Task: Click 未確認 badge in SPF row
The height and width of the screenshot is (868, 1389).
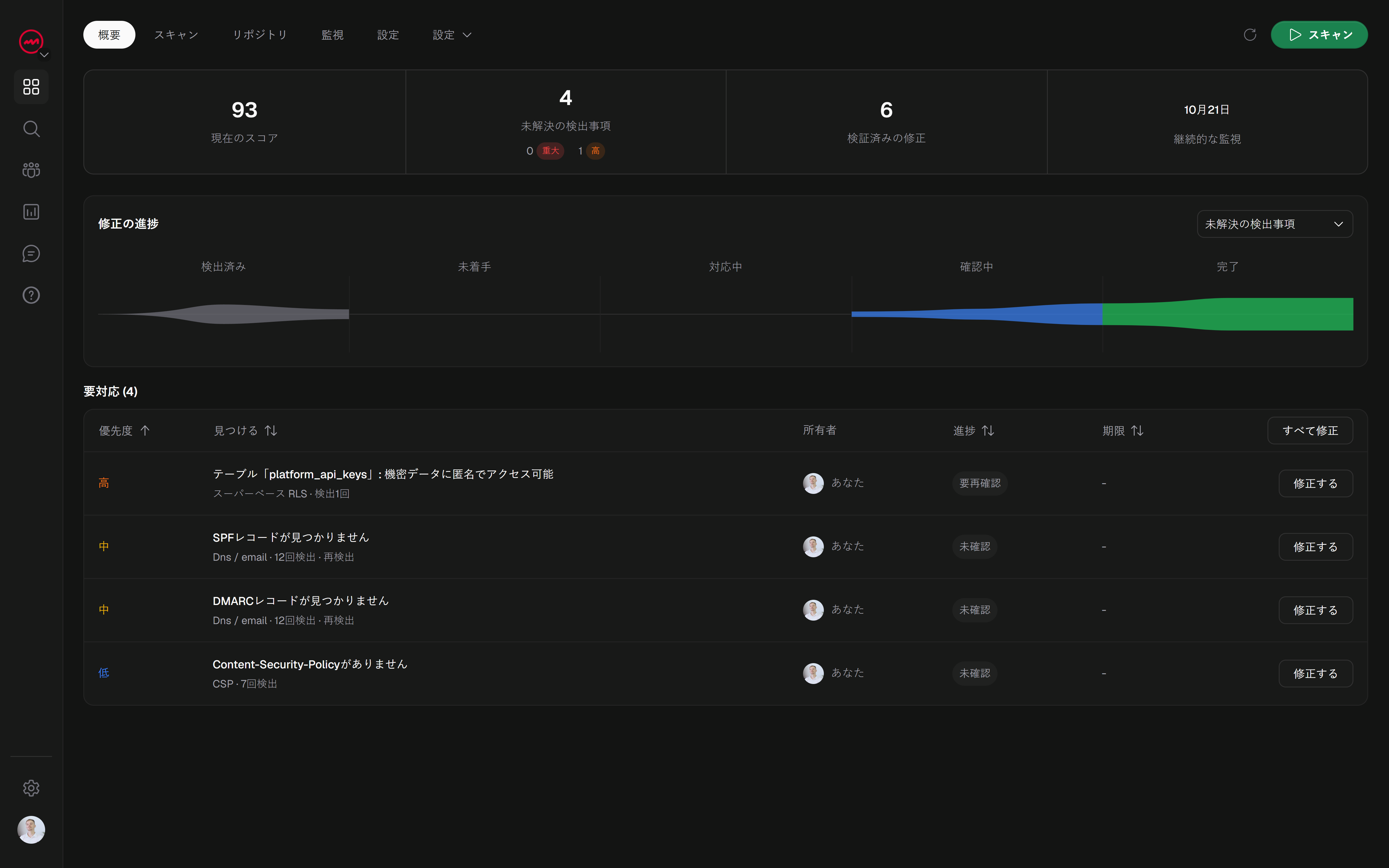Action: 975,547
